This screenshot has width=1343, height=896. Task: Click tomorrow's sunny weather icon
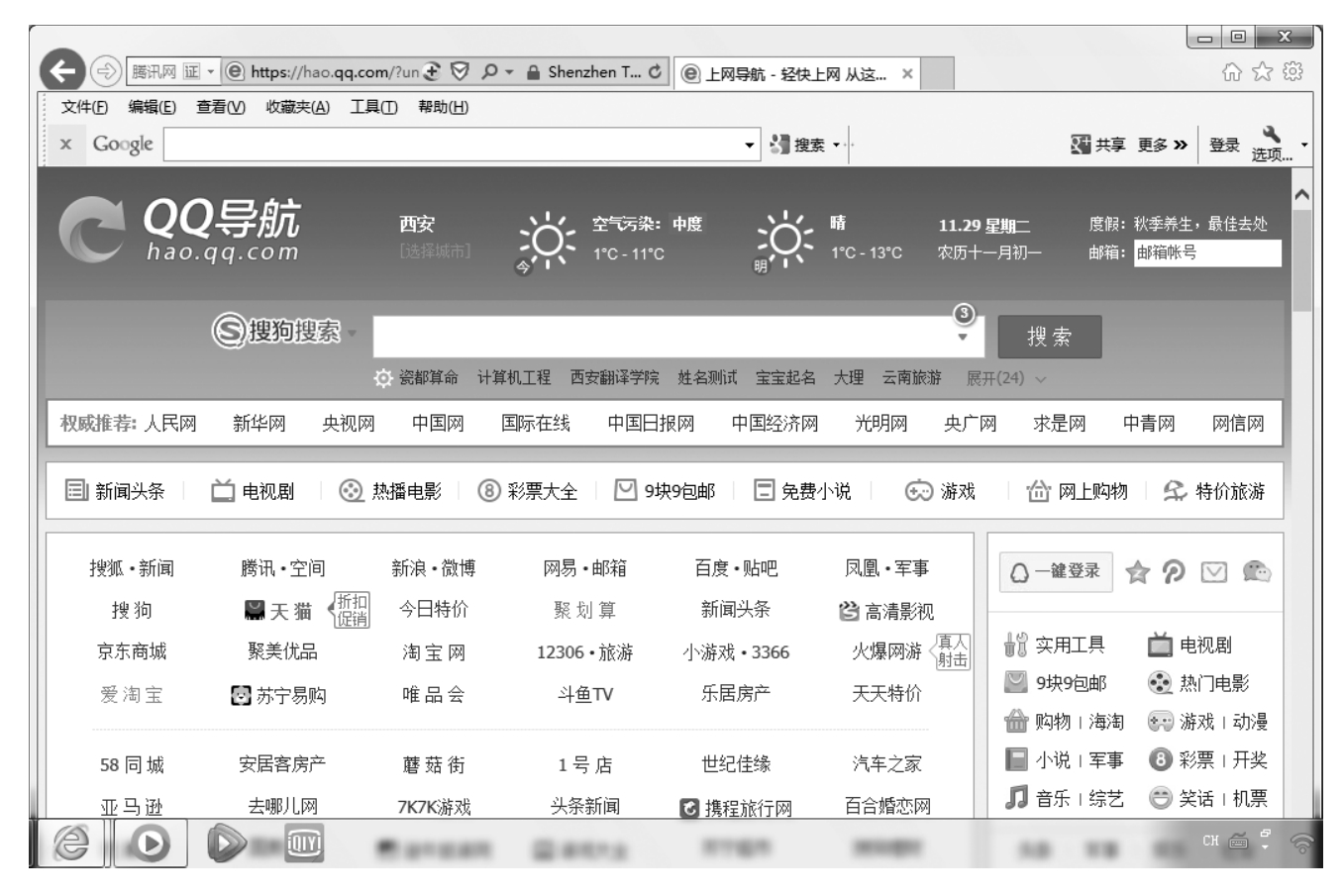[x=784, y=239]
